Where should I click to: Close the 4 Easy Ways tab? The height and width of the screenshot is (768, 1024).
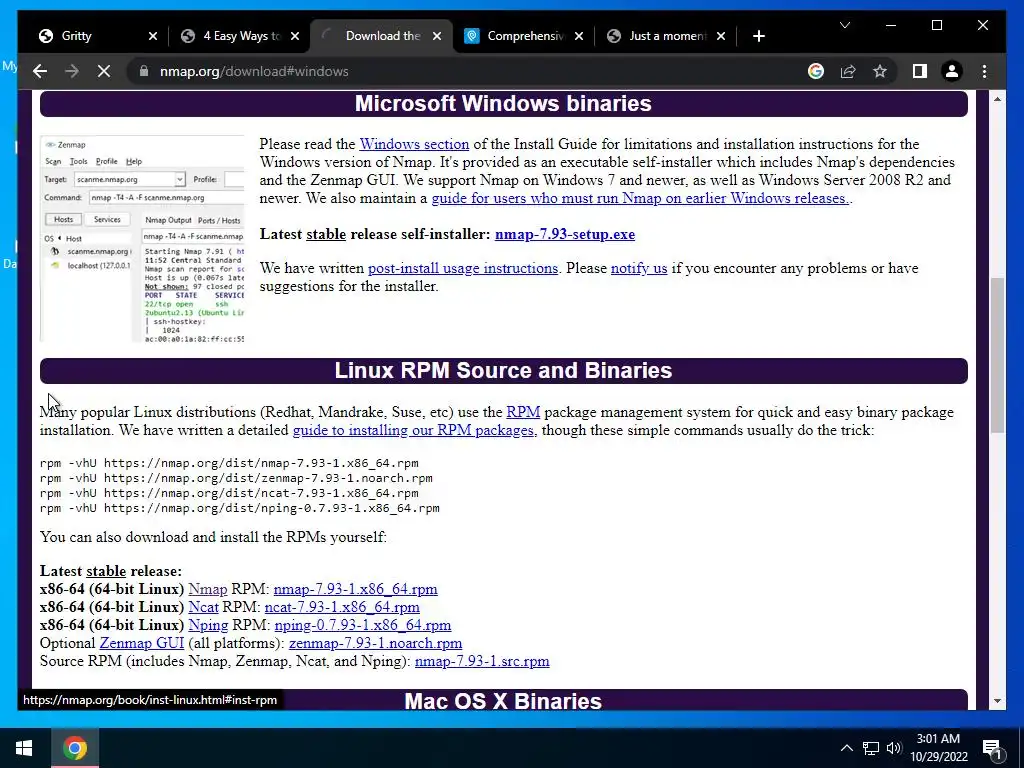(295, 36)
